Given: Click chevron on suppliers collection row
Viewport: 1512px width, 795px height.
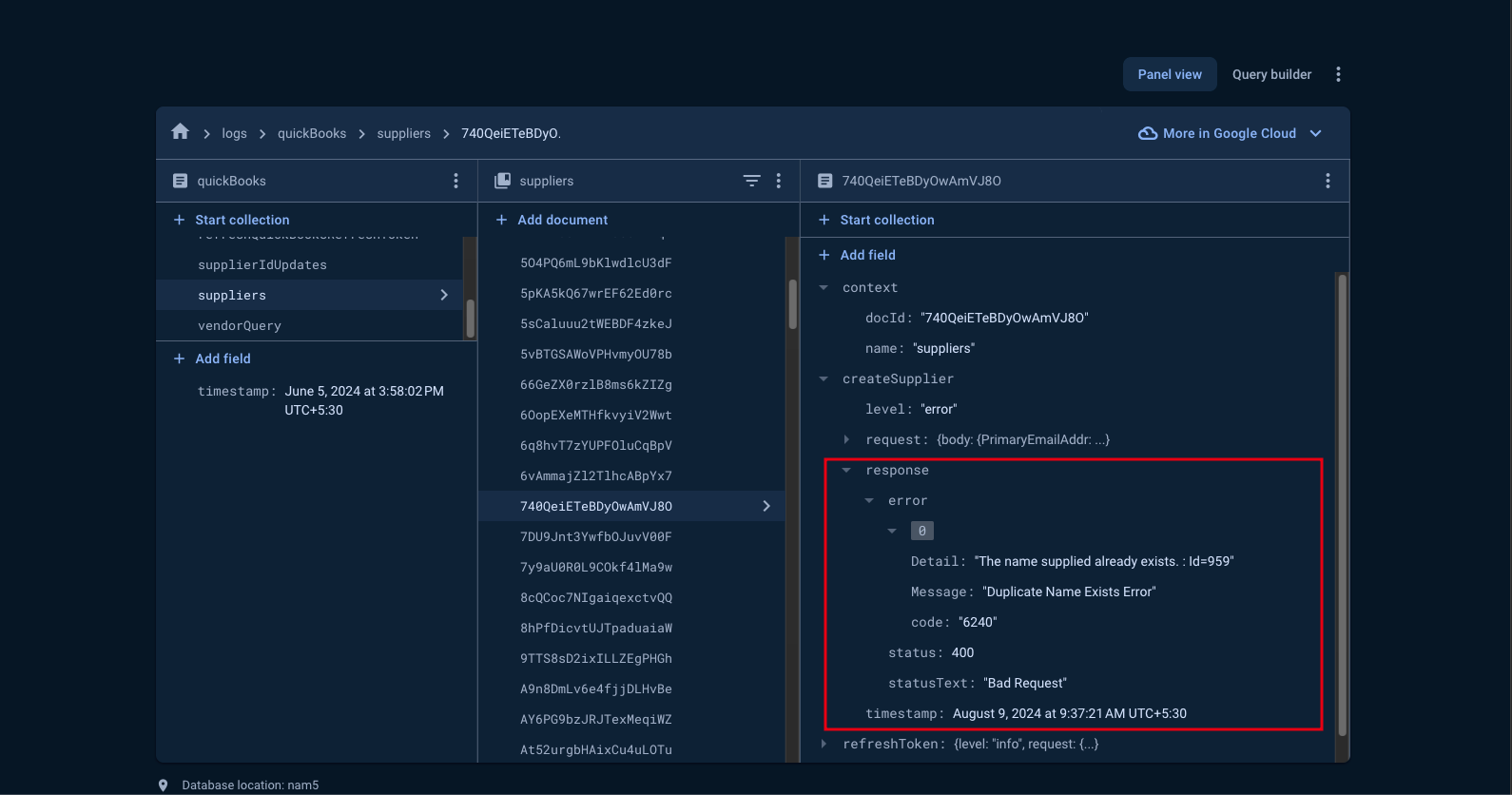Looking at the screenshot, I should click(x=444, y=295).
